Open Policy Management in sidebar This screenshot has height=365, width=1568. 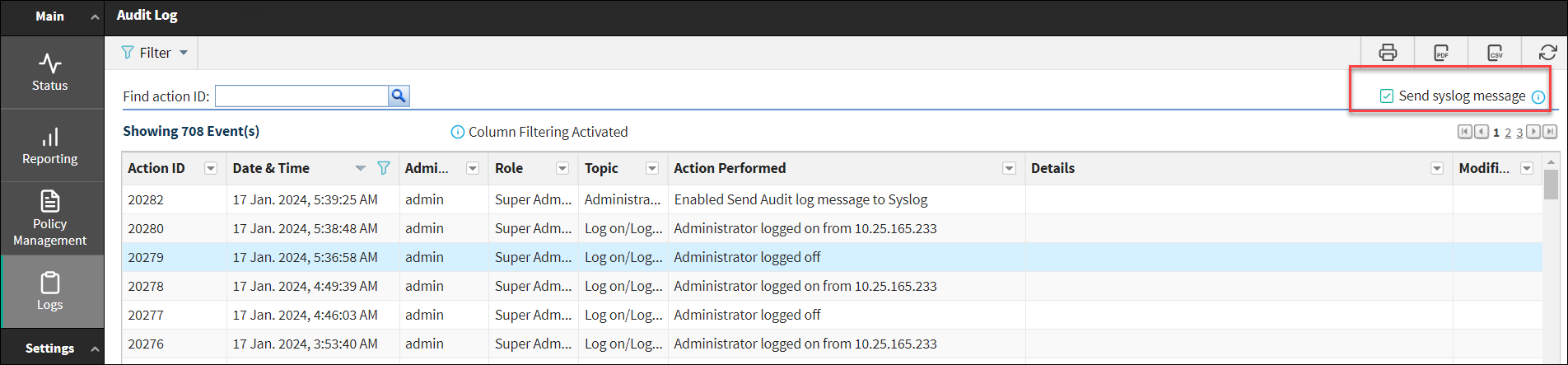[x=50, y=219]
